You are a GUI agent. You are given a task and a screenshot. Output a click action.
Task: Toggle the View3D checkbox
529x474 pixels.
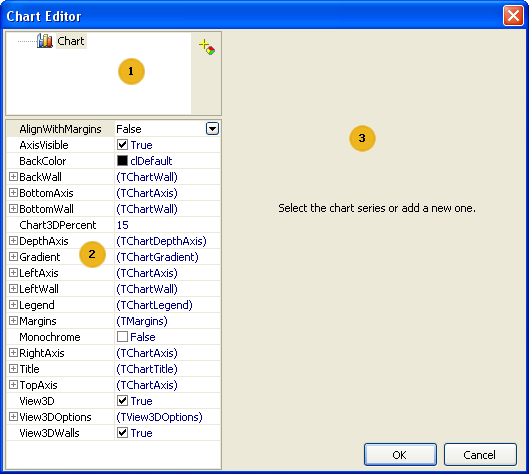point(122,401)
